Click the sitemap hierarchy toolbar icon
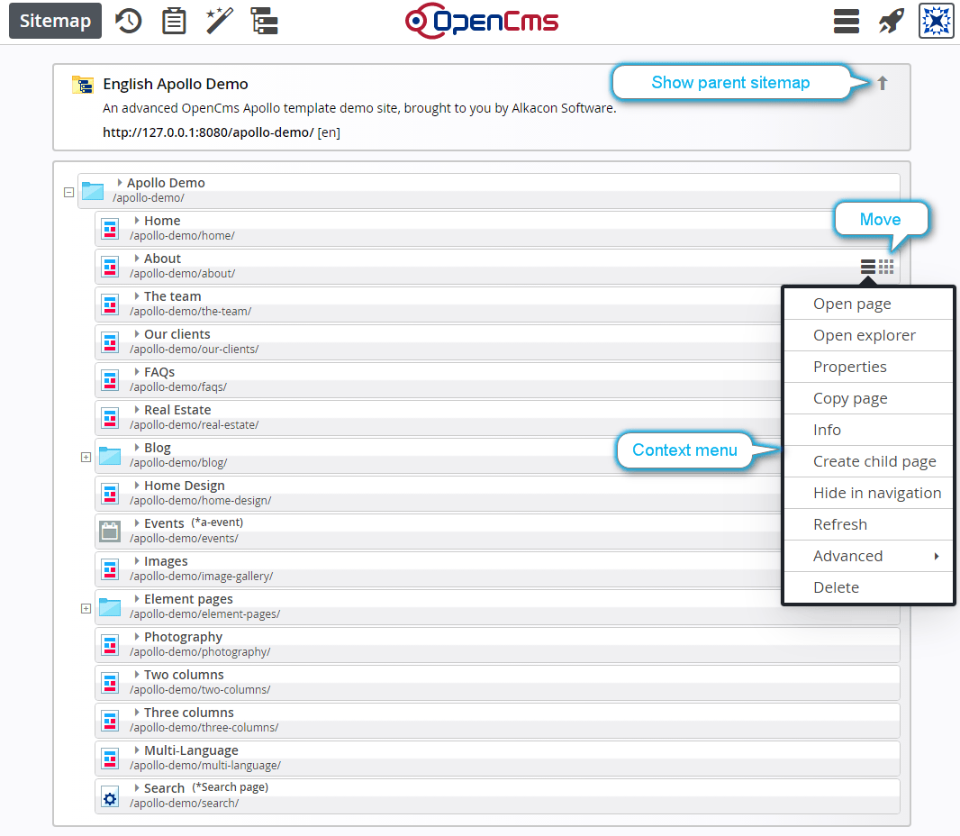Image resolution: width=960 pixels, height=836 pixels. (264, 20)
